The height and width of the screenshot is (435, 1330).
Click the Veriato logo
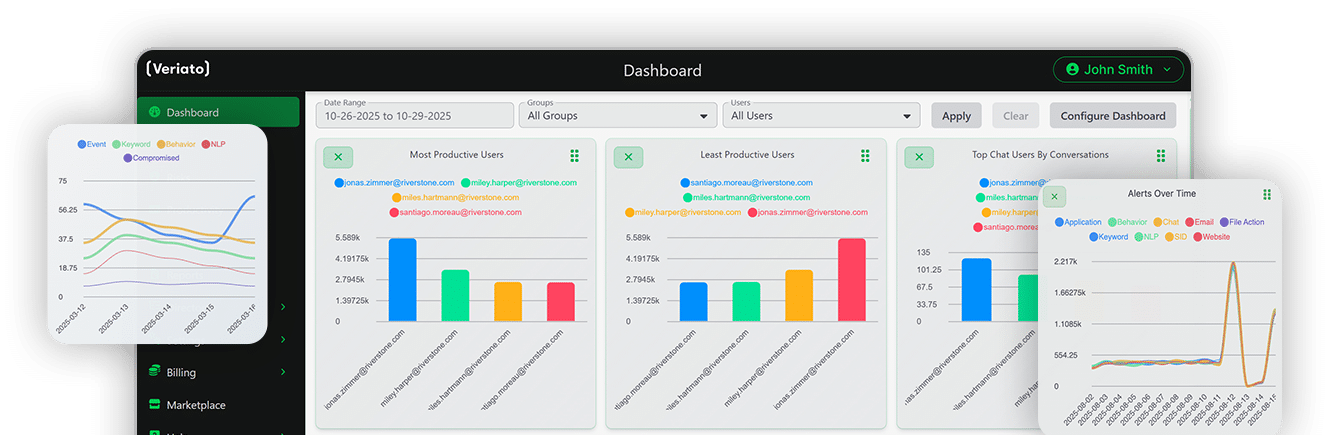coord(177,69)
